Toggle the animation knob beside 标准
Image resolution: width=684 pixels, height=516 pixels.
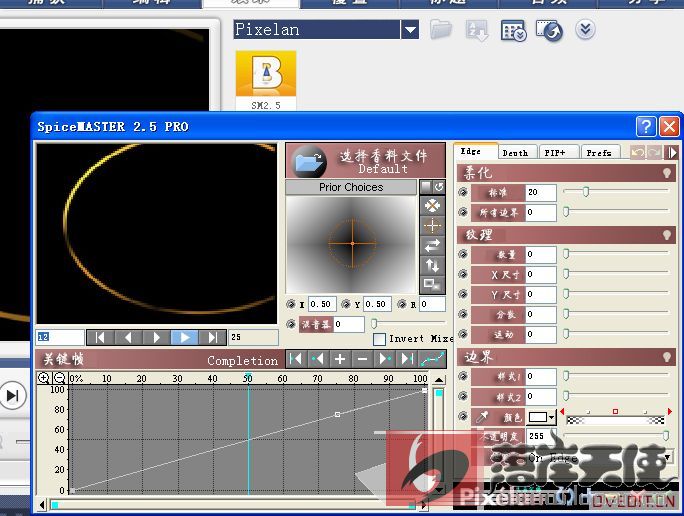click(463, 192)
